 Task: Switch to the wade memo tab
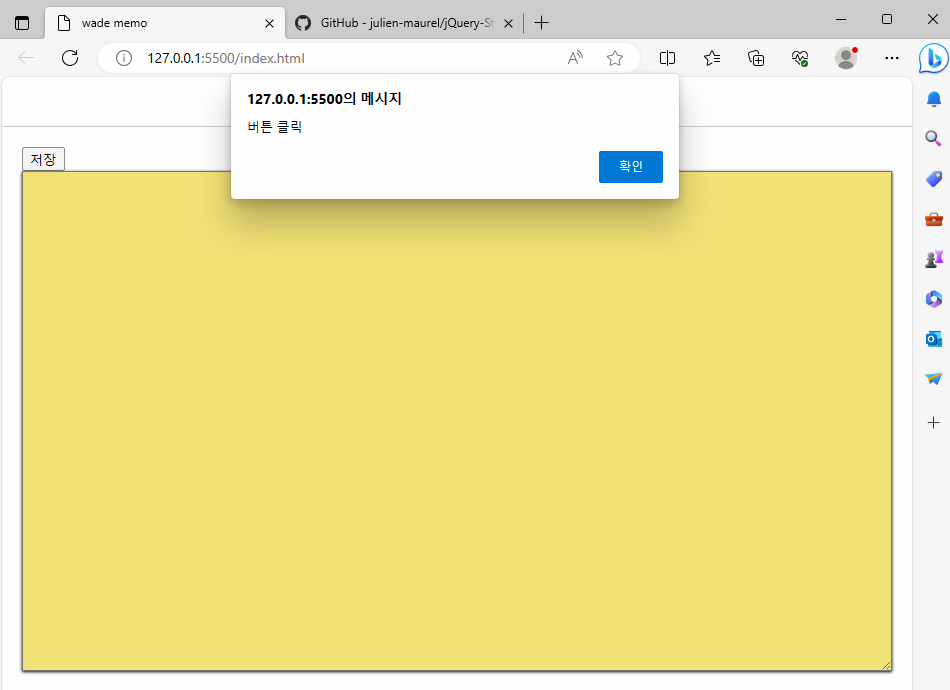(164, 23)
